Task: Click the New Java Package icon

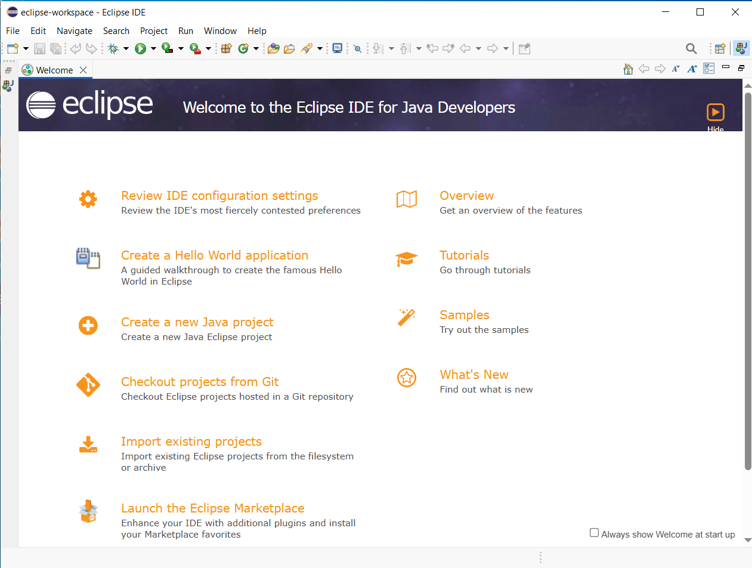Action: pos(226,48)
